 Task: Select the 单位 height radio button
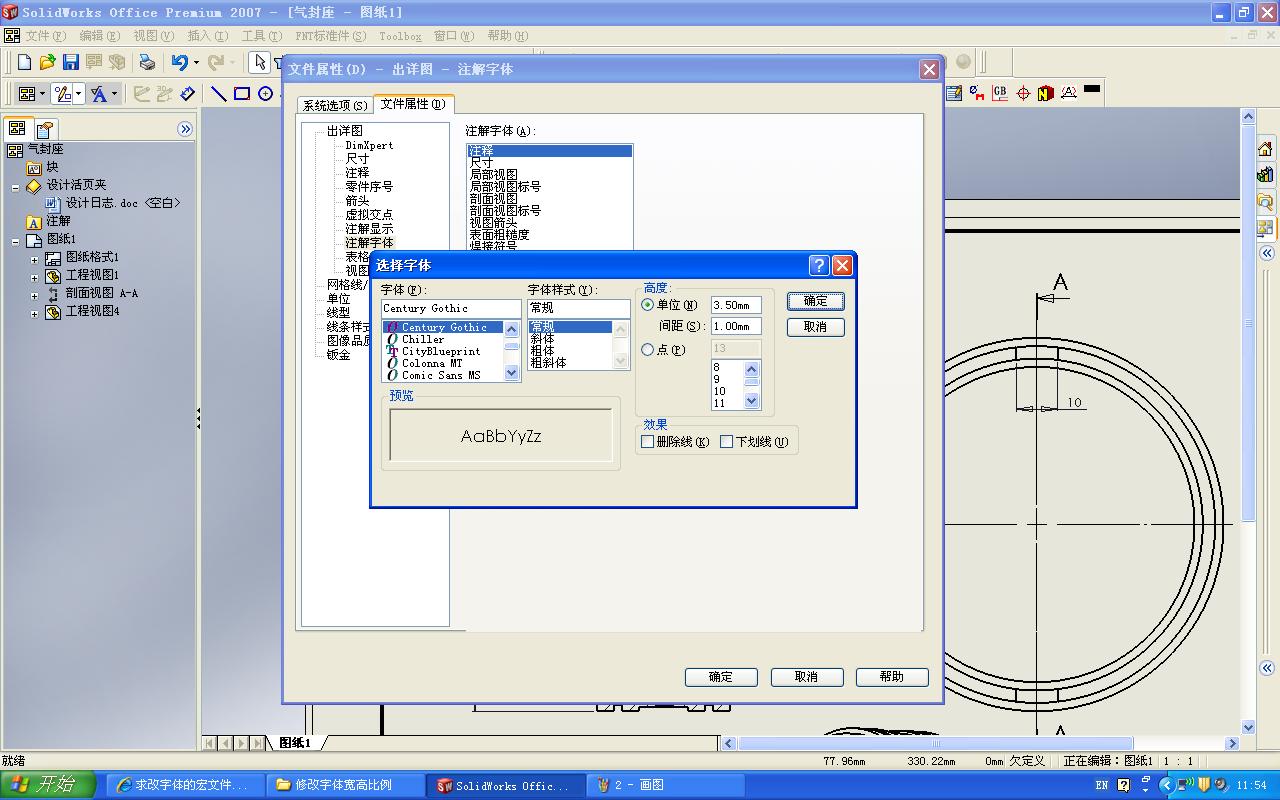pyautogui.click(x=648, y=305)
